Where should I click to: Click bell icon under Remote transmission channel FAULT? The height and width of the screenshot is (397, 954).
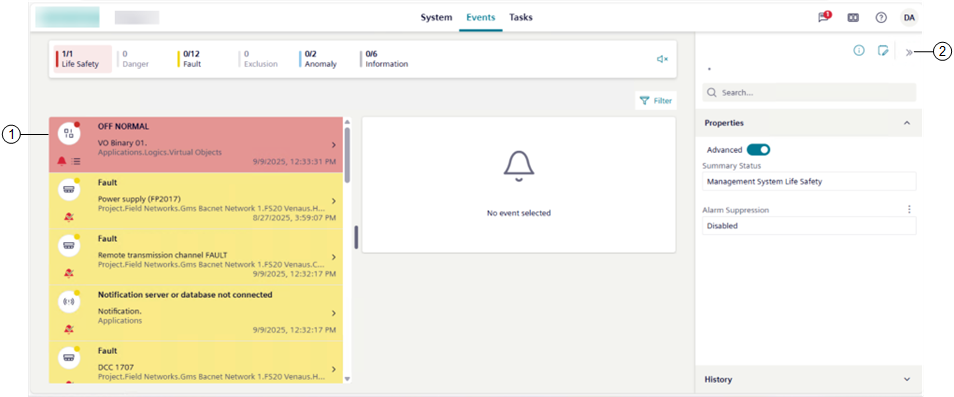[69, 273]
